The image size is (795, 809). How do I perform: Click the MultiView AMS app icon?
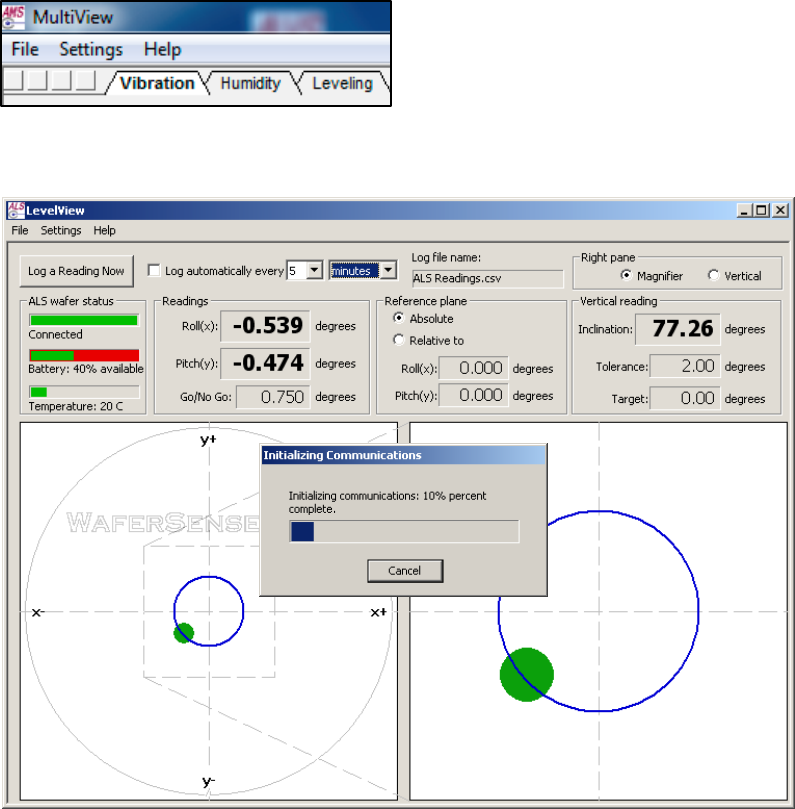click(13, 17)
